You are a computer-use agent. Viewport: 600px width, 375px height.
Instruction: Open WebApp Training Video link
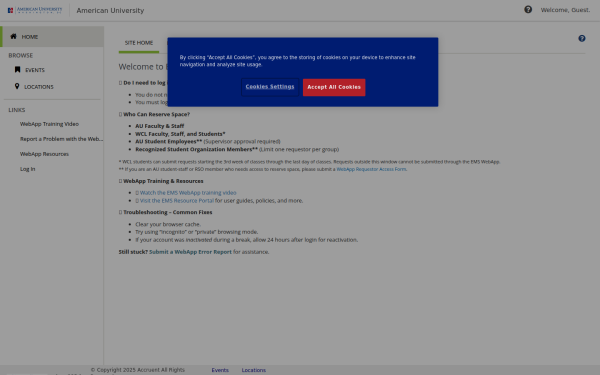pyautogui.click(x=49, y=124)
